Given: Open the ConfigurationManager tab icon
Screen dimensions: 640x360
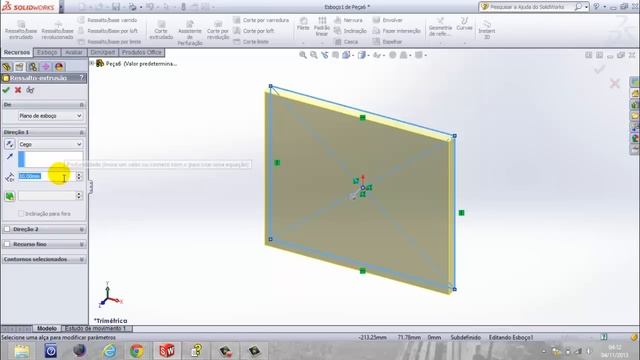Looking at the screenshot, I should 33,67.
